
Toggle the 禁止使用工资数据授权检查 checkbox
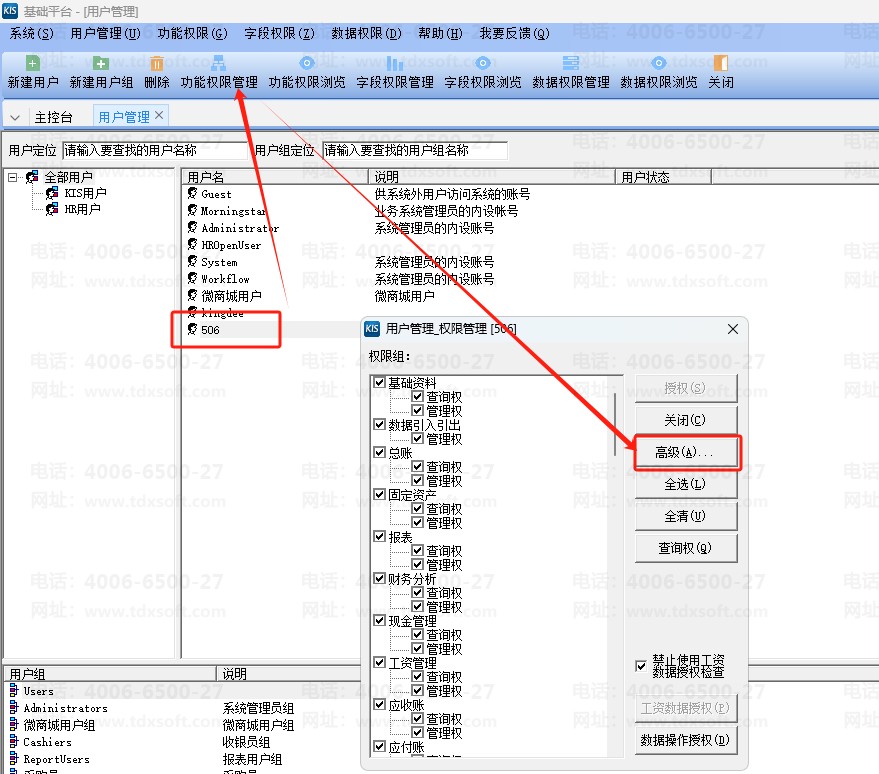(641, 666)
